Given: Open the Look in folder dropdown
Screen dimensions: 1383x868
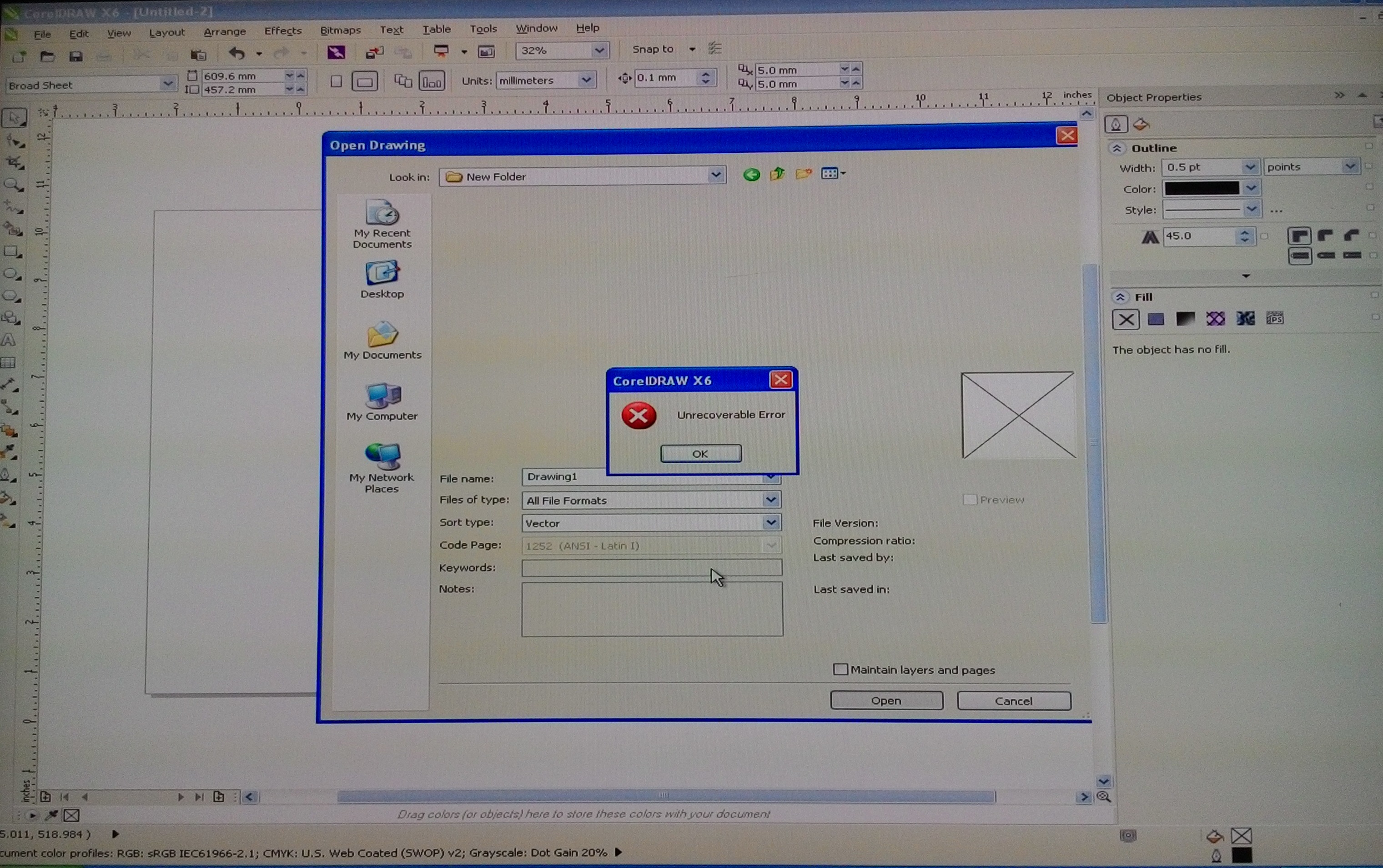Looking at the screenshot, I should (715, 175).
